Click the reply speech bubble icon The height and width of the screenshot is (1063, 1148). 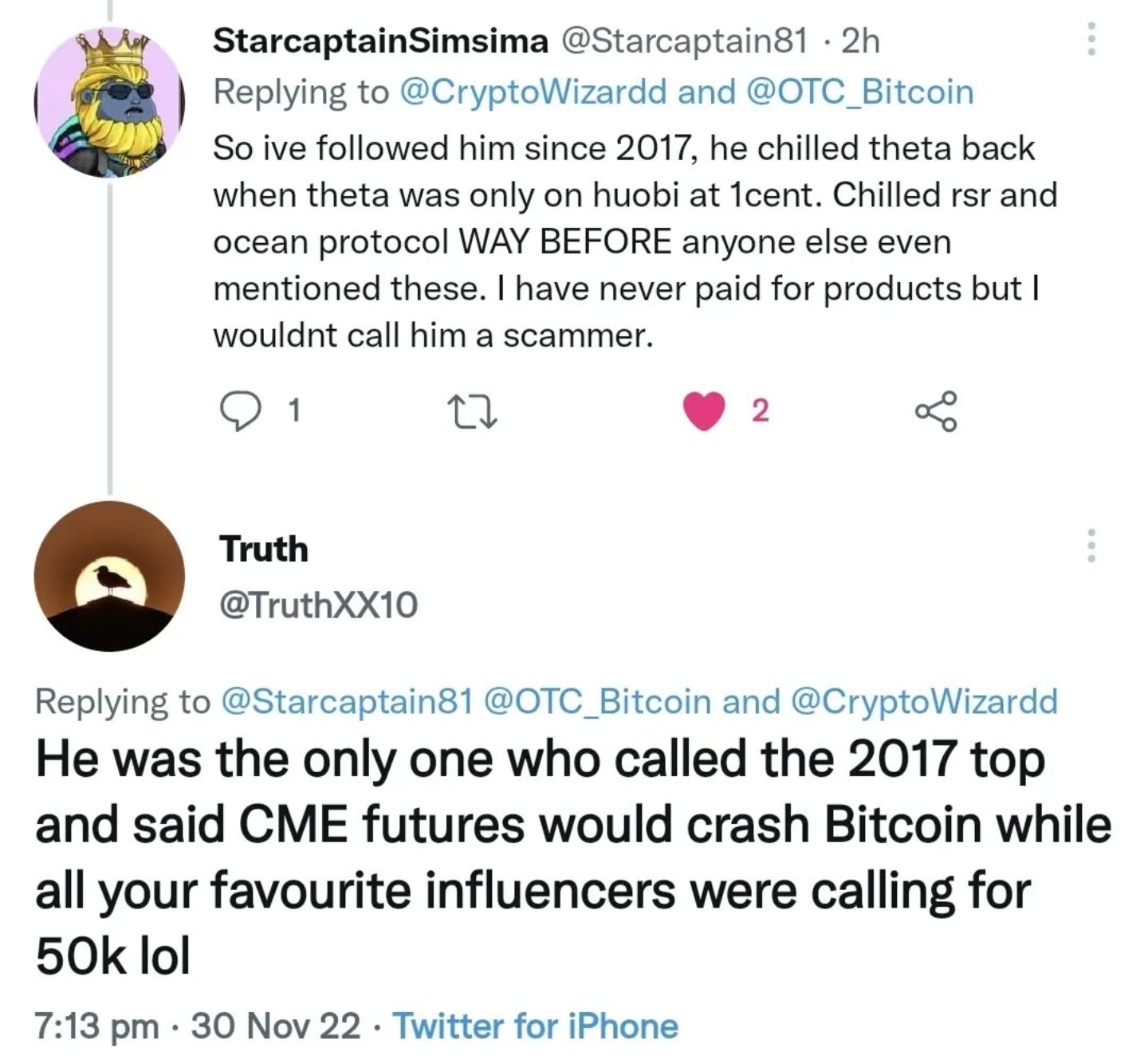[x=237, y=411]
